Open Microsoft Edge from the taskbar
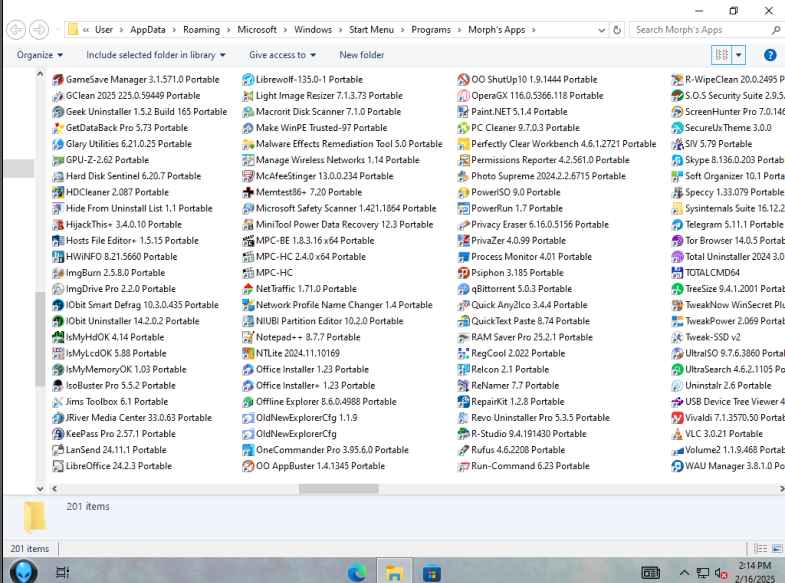 [x=357, y=572]
